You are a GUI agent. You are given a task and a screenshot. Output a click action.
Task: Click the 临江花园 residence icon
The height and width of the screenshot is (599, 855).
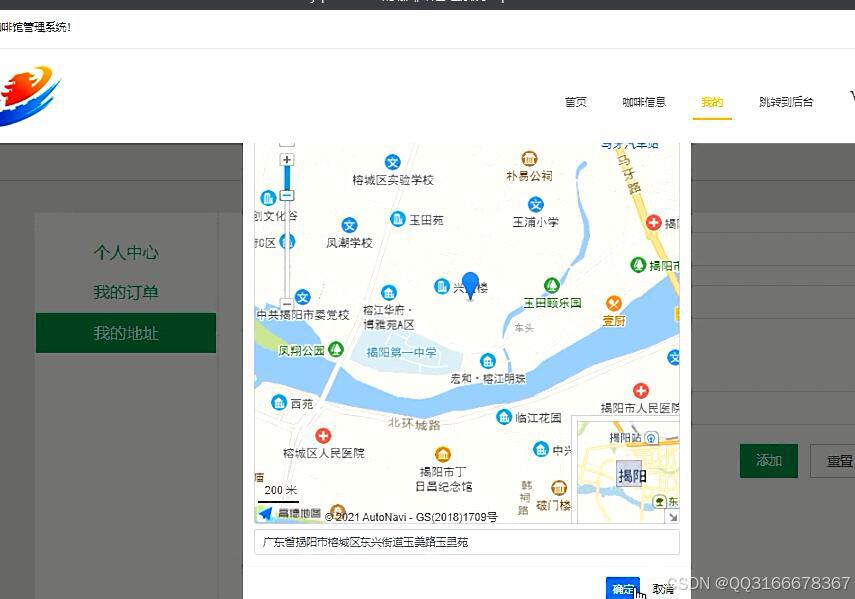[504, 417]
